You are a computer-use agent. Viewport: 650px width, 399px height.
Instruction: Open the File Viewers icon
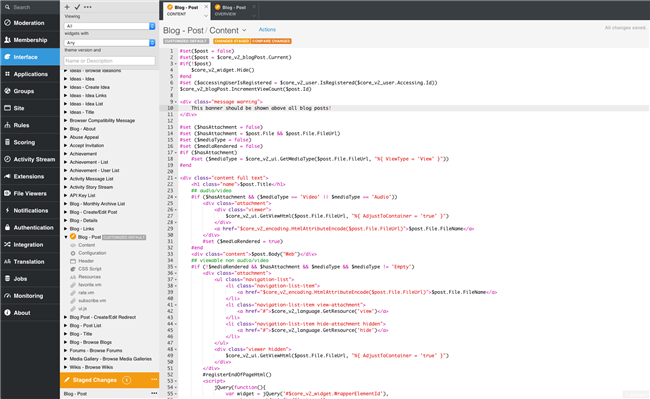point(7,193)
